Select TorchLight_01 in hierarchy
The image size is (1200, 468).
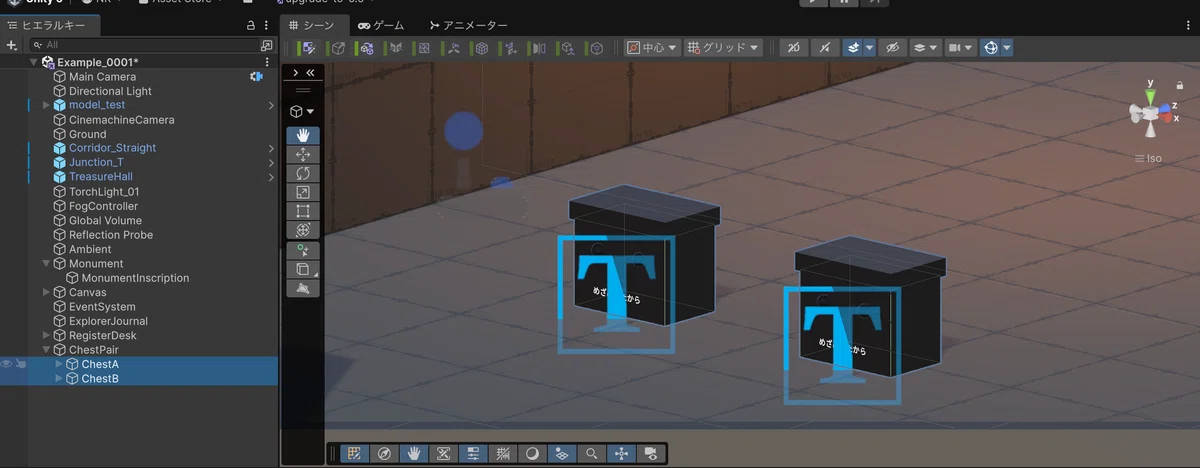(x=104, y=192)
